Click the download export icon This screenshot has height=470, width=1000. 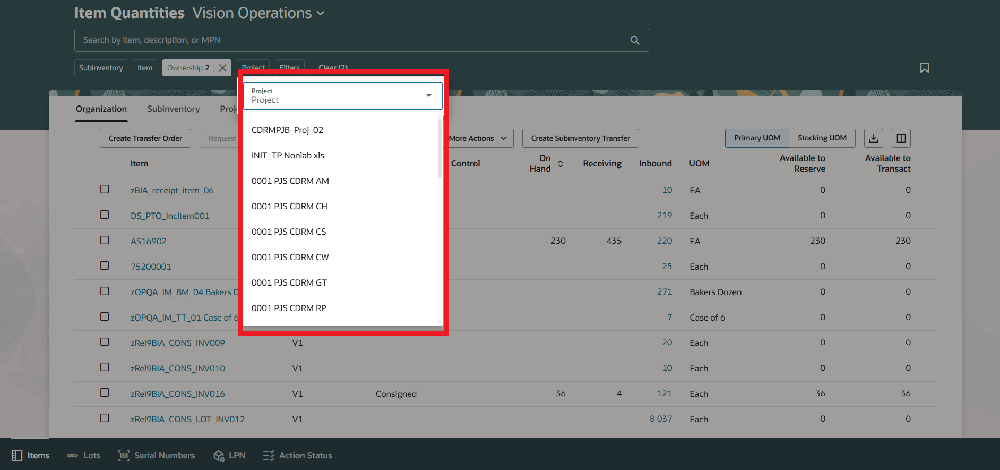(873, 138)
